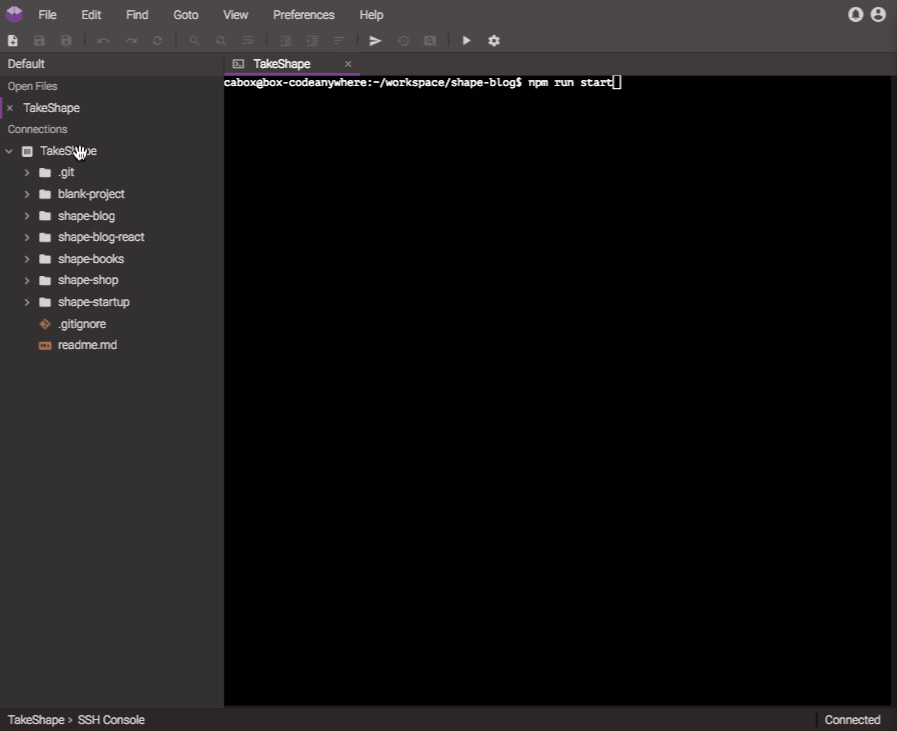897x731 pixels.
Task: Expand the shape-blog folder chevron
Action: [27, 216]
